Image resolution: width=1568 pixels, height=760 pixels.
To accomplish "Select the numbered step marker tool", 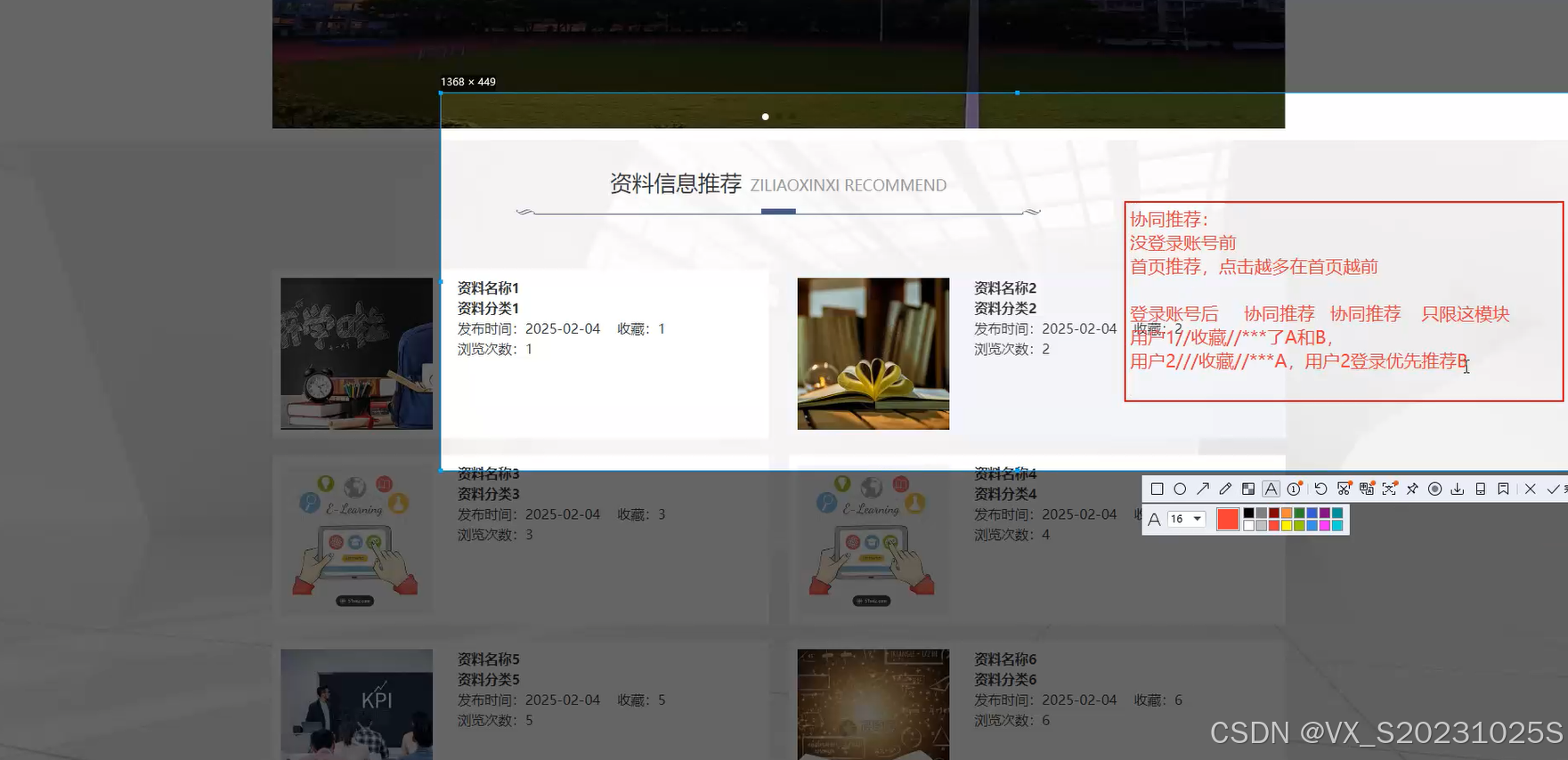I will pyautogui.click(x=1294, y=489).
